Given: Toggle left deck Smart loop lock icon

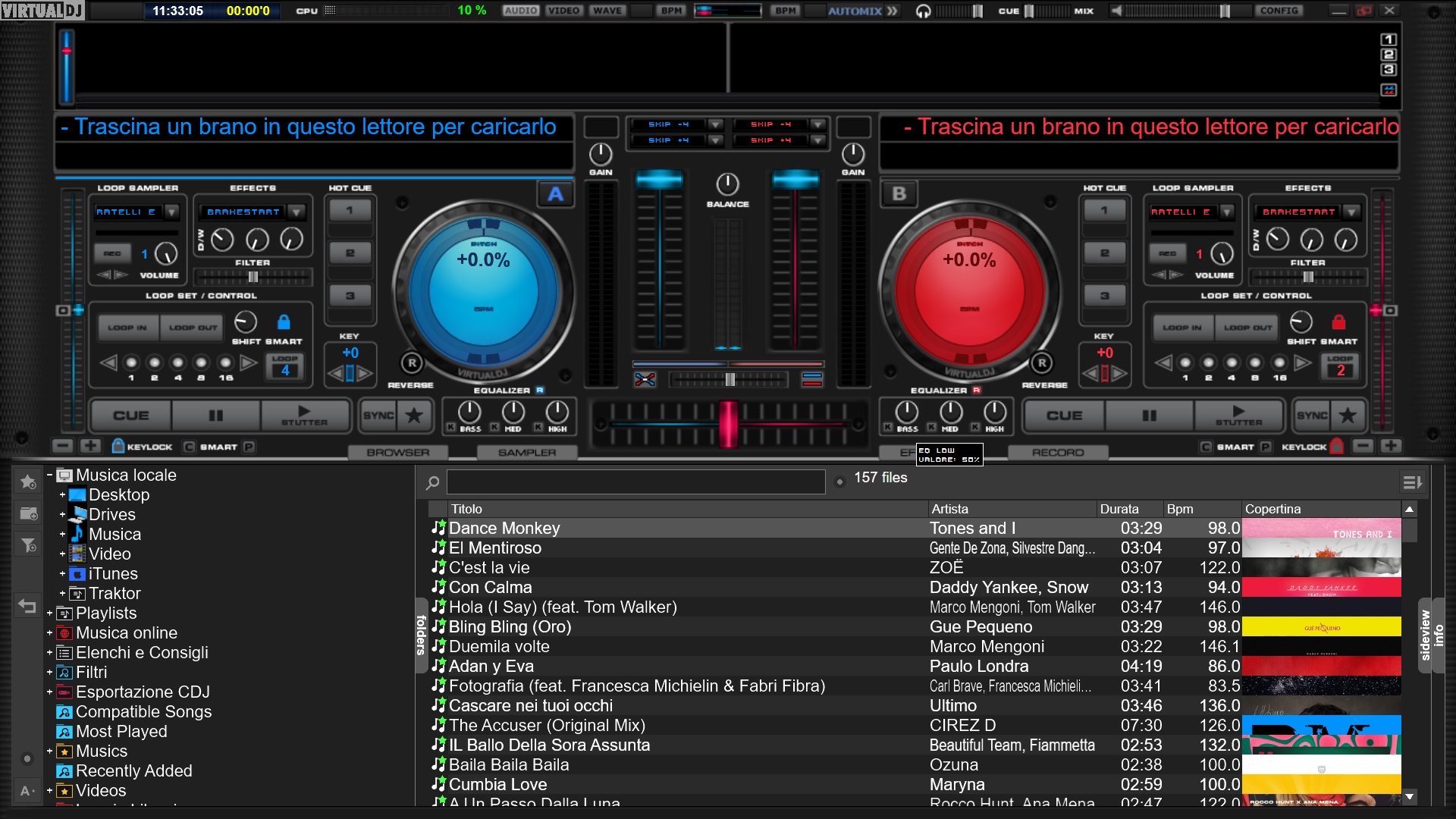Looking at the screenshot, I should 284,322.
